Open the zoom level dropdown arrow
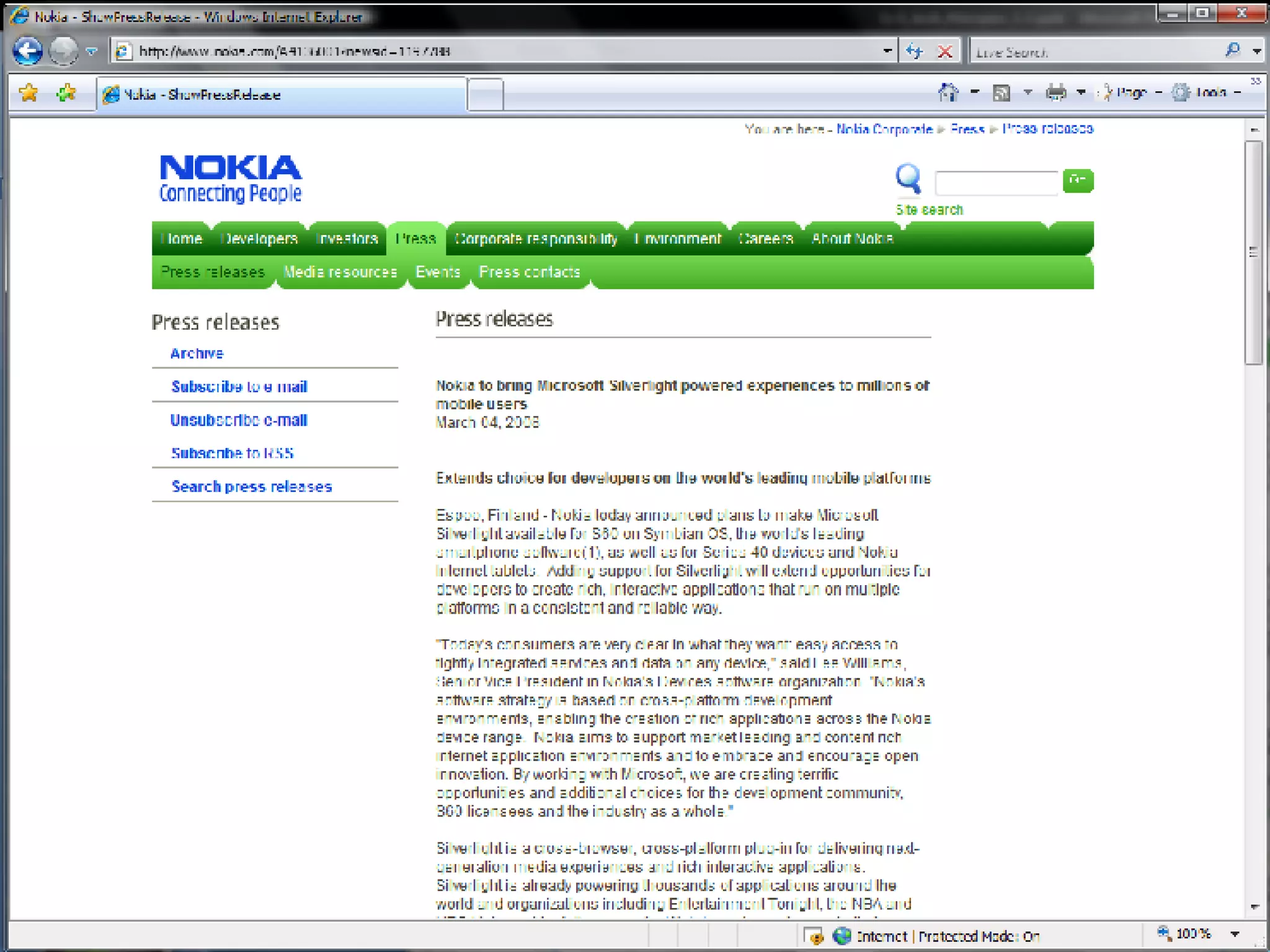 [1235, 935]
